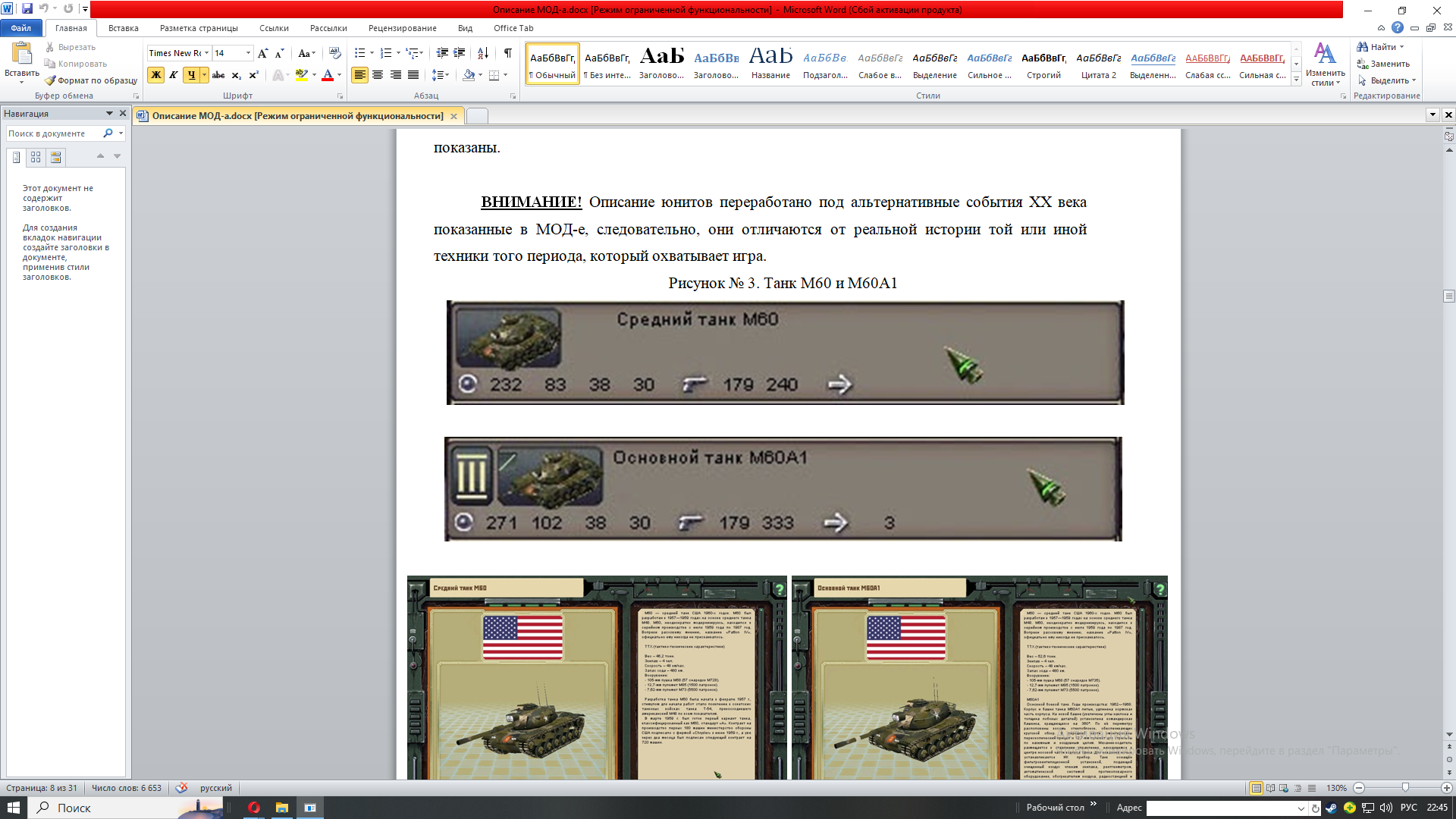Open the File (Файл) tab

click(21, 28)
